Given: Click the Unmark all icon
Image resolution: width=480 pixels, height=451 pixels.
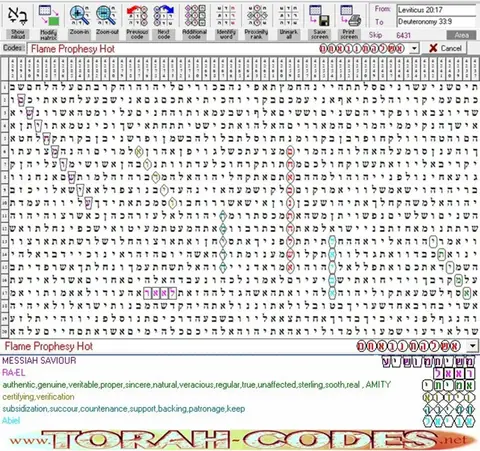Looking at the screenshot, I should (x=288, y=16).
